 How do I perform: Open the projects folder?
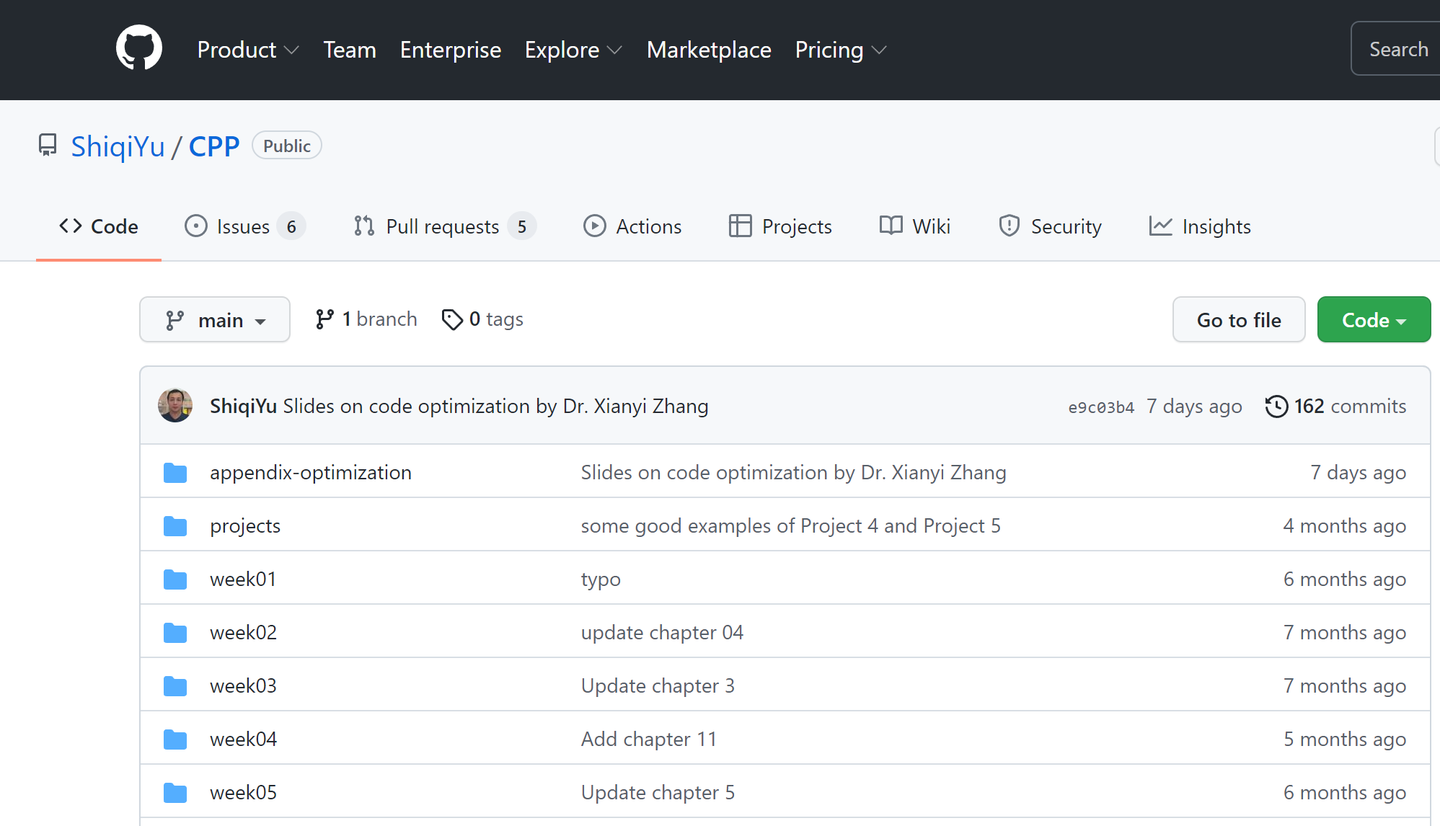(245, 526)
